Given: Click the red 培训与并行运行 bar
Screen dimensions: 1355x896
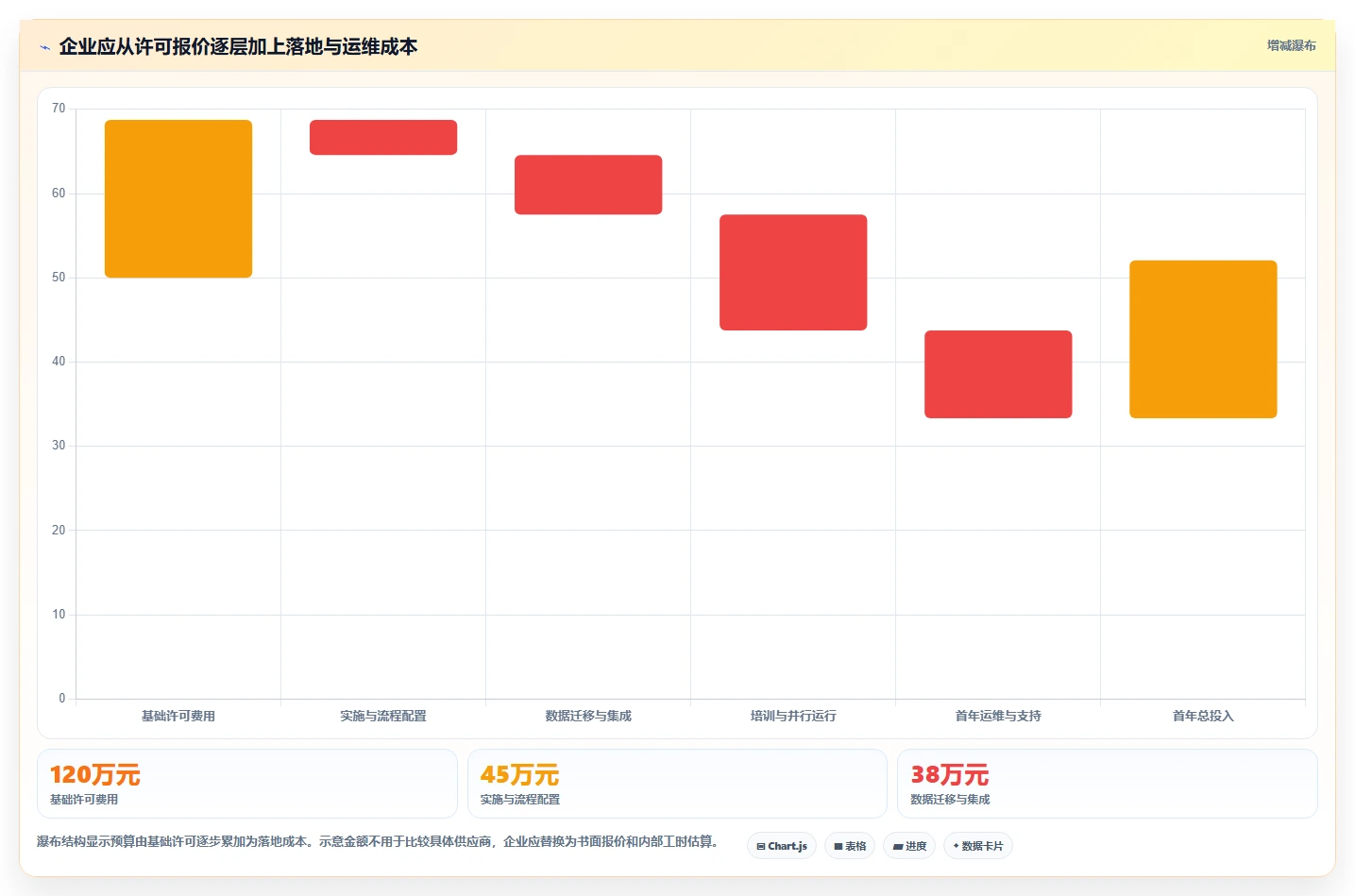Looking at the screenshot, I should [793, 272].
